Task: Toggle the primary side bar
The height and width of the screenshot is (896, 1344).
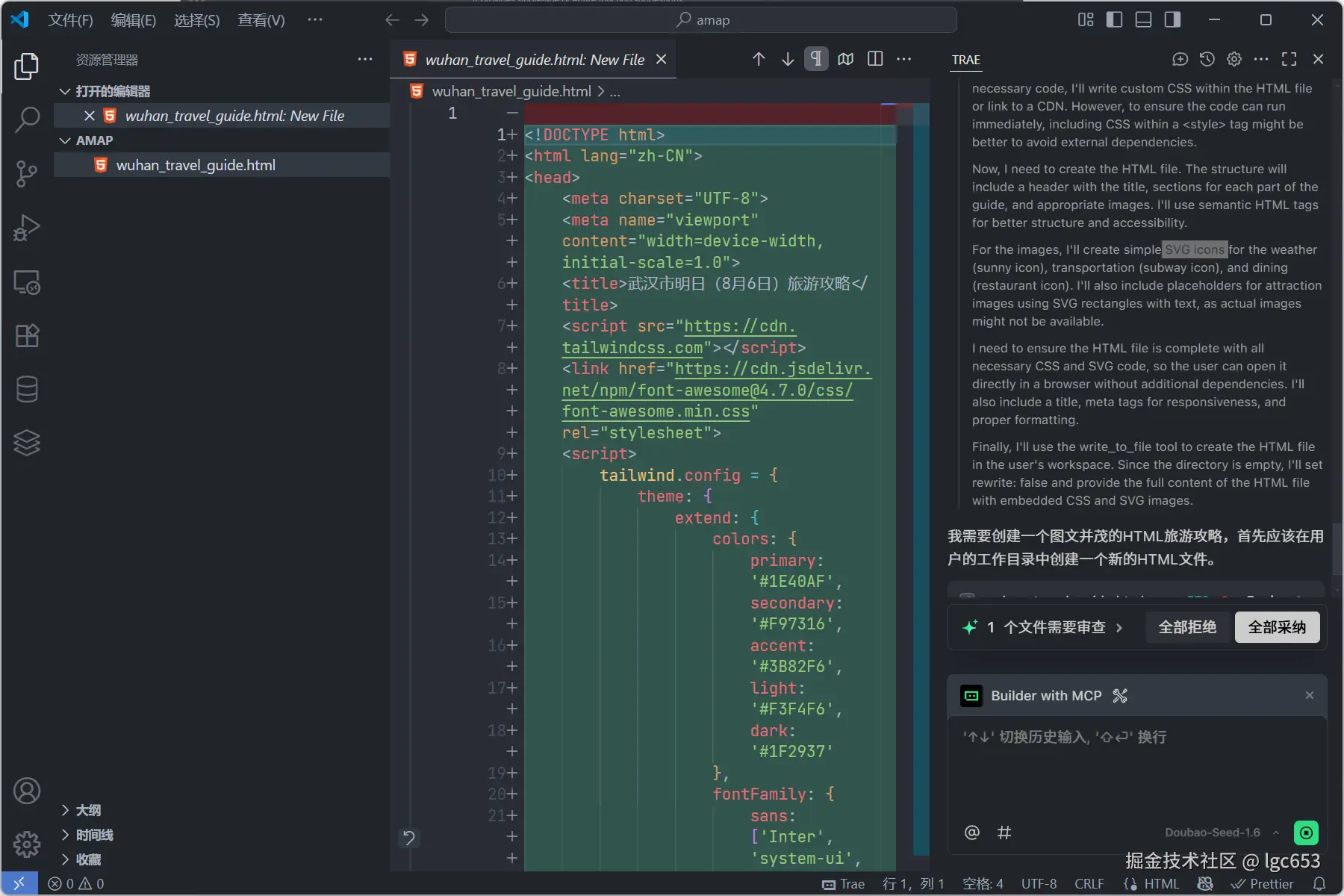Action: coord(1114,20)
